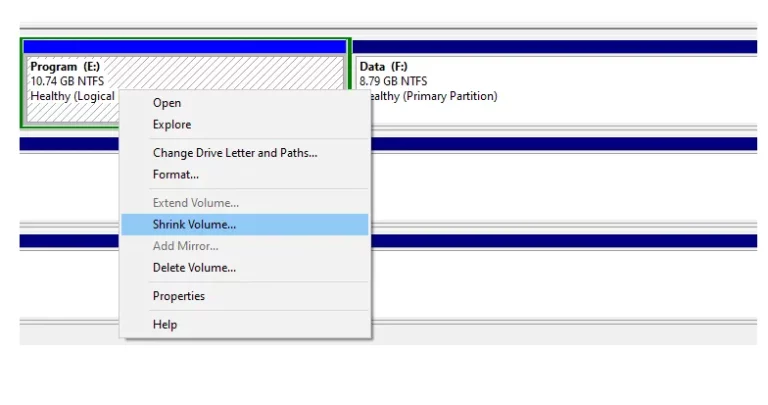Open the Program (E:) volume
Viewport: 768px width, 405px height.
click(x=244, y=103)
